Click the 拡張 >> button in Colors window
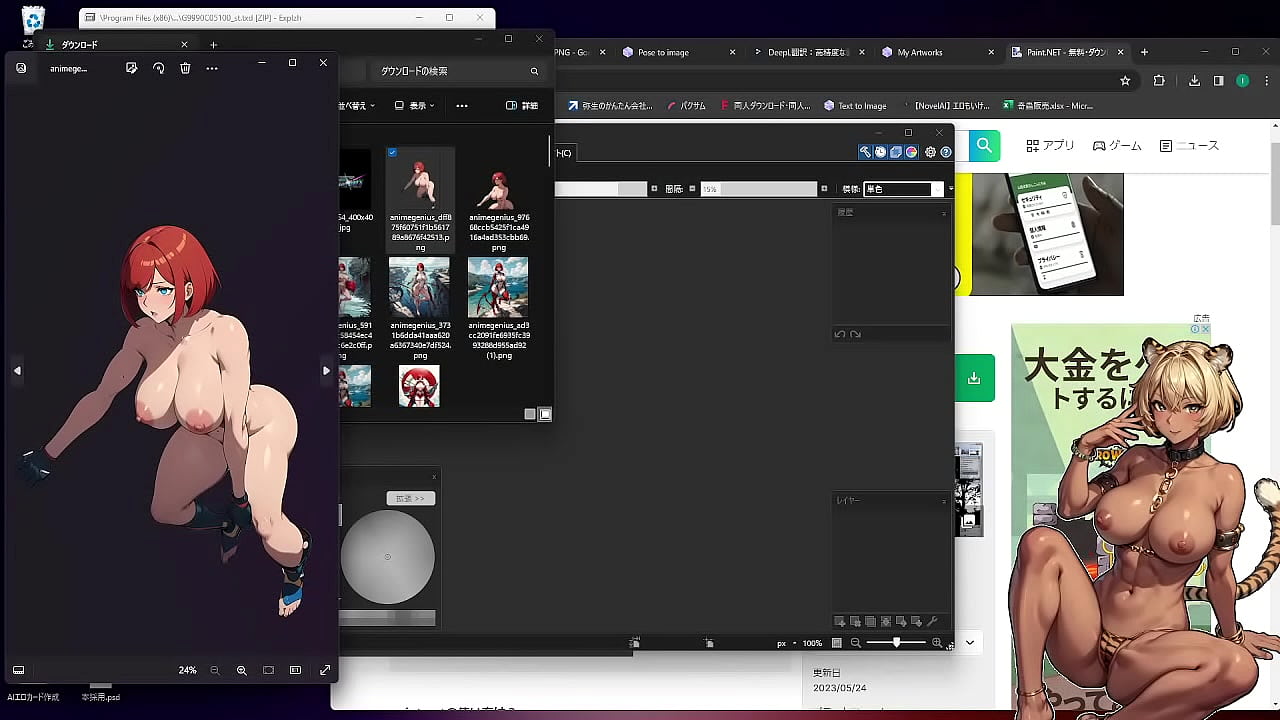Viewport: 1280px width, 720px height. (x=410, y=498)
